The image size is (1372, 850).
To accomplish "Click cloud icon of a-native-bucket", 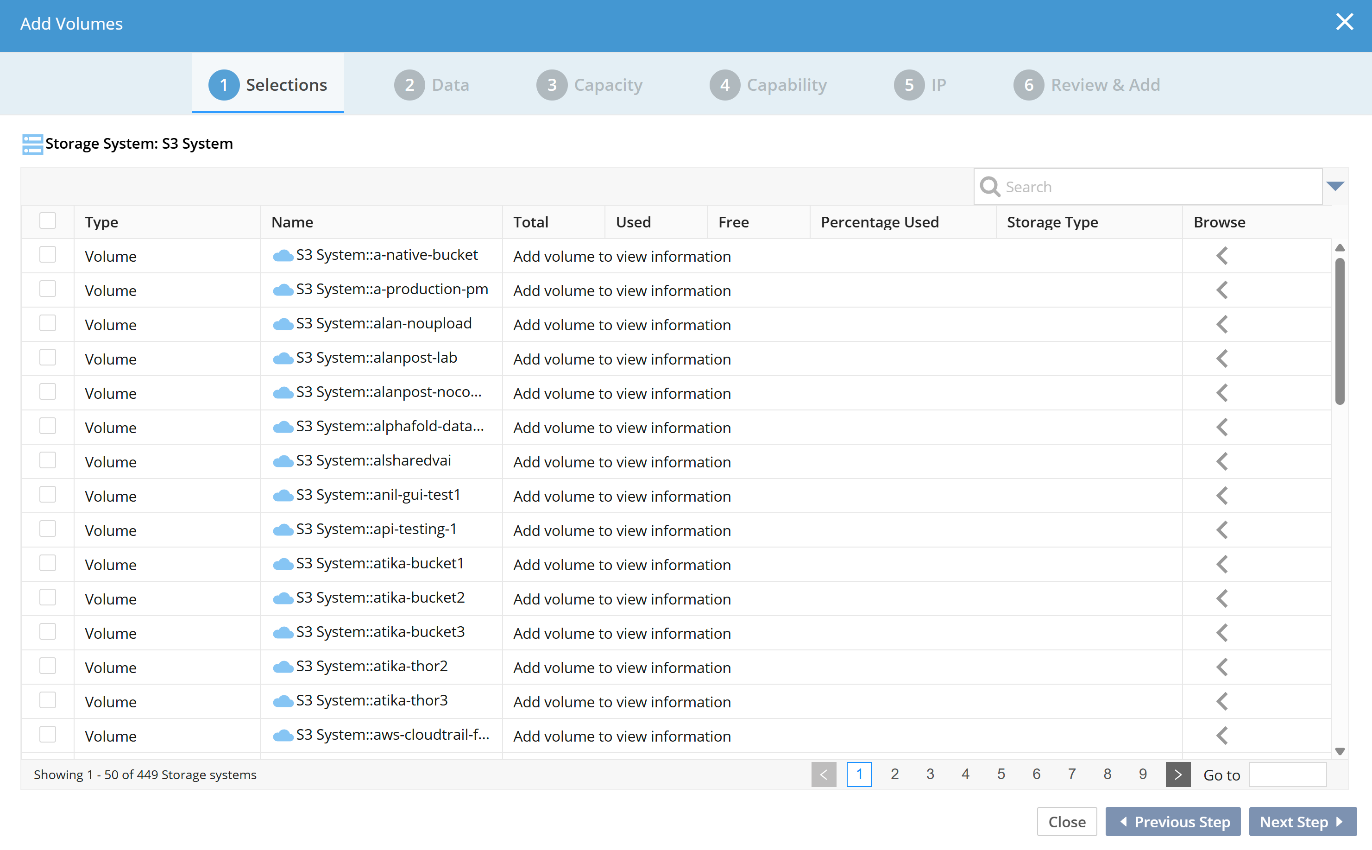I will coord(283,256).
